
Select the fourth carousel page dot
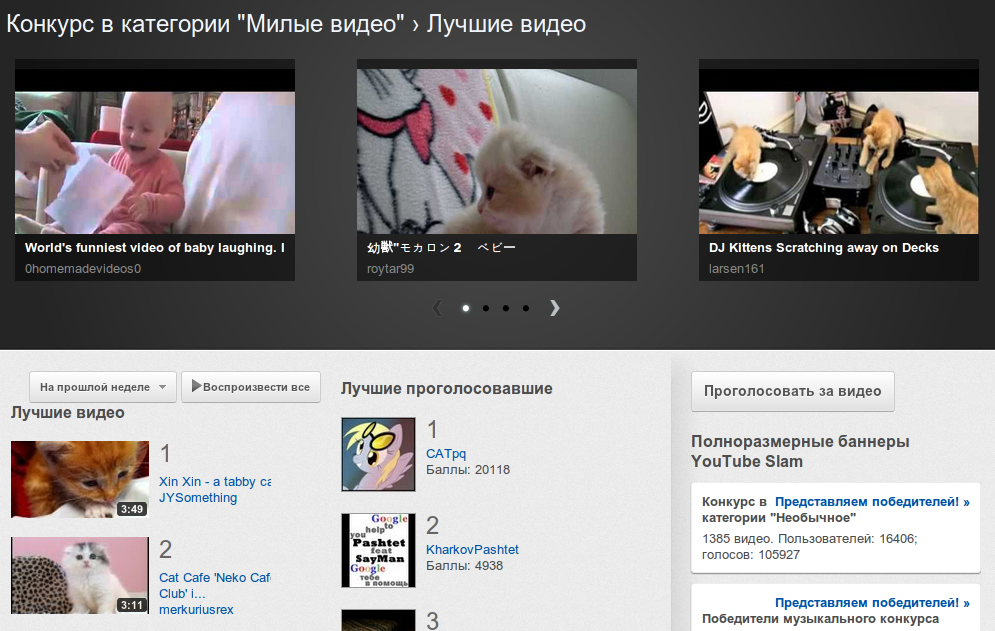click(x=525, y=308)
